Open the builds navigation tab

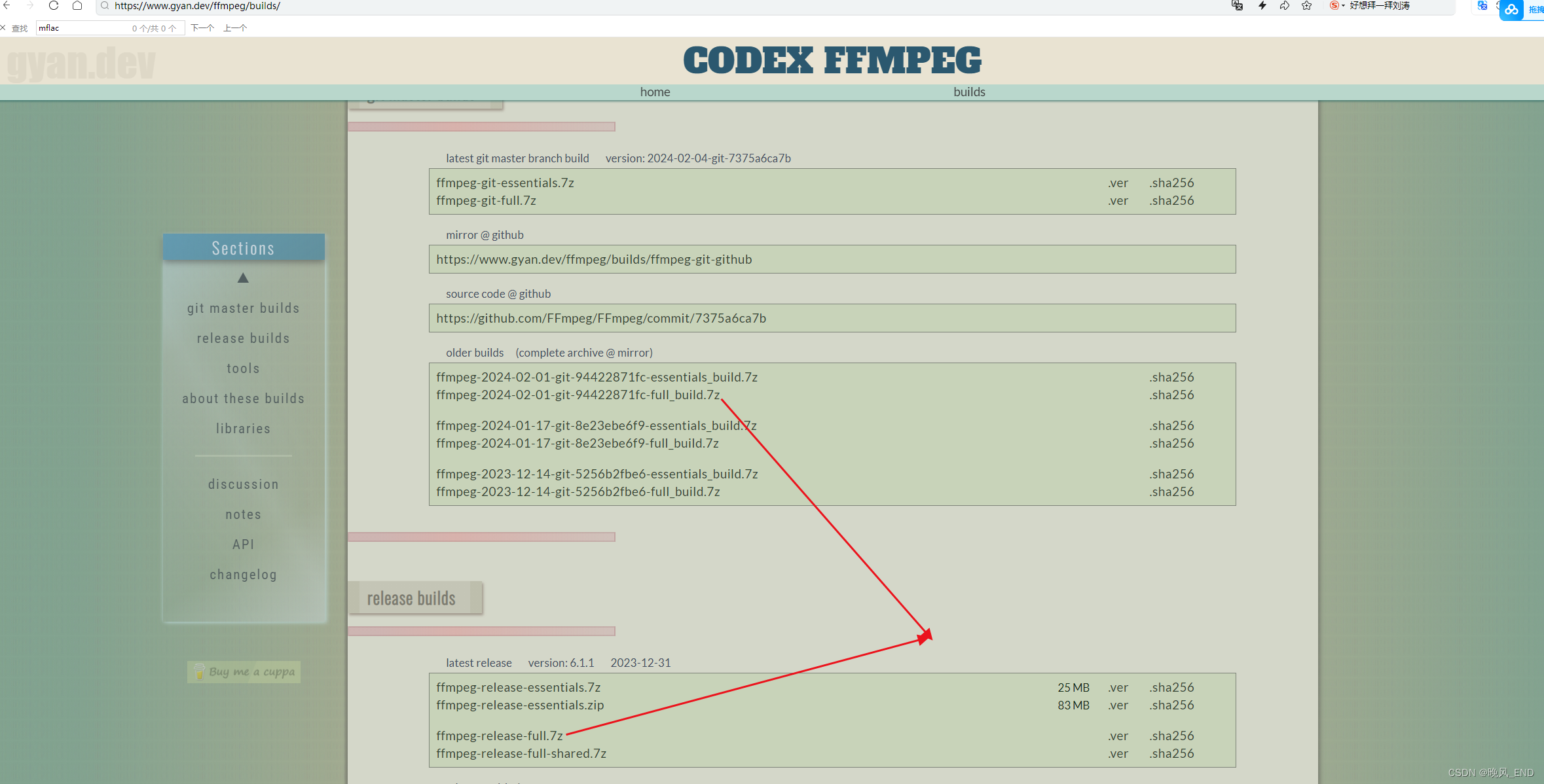[969, 92]
